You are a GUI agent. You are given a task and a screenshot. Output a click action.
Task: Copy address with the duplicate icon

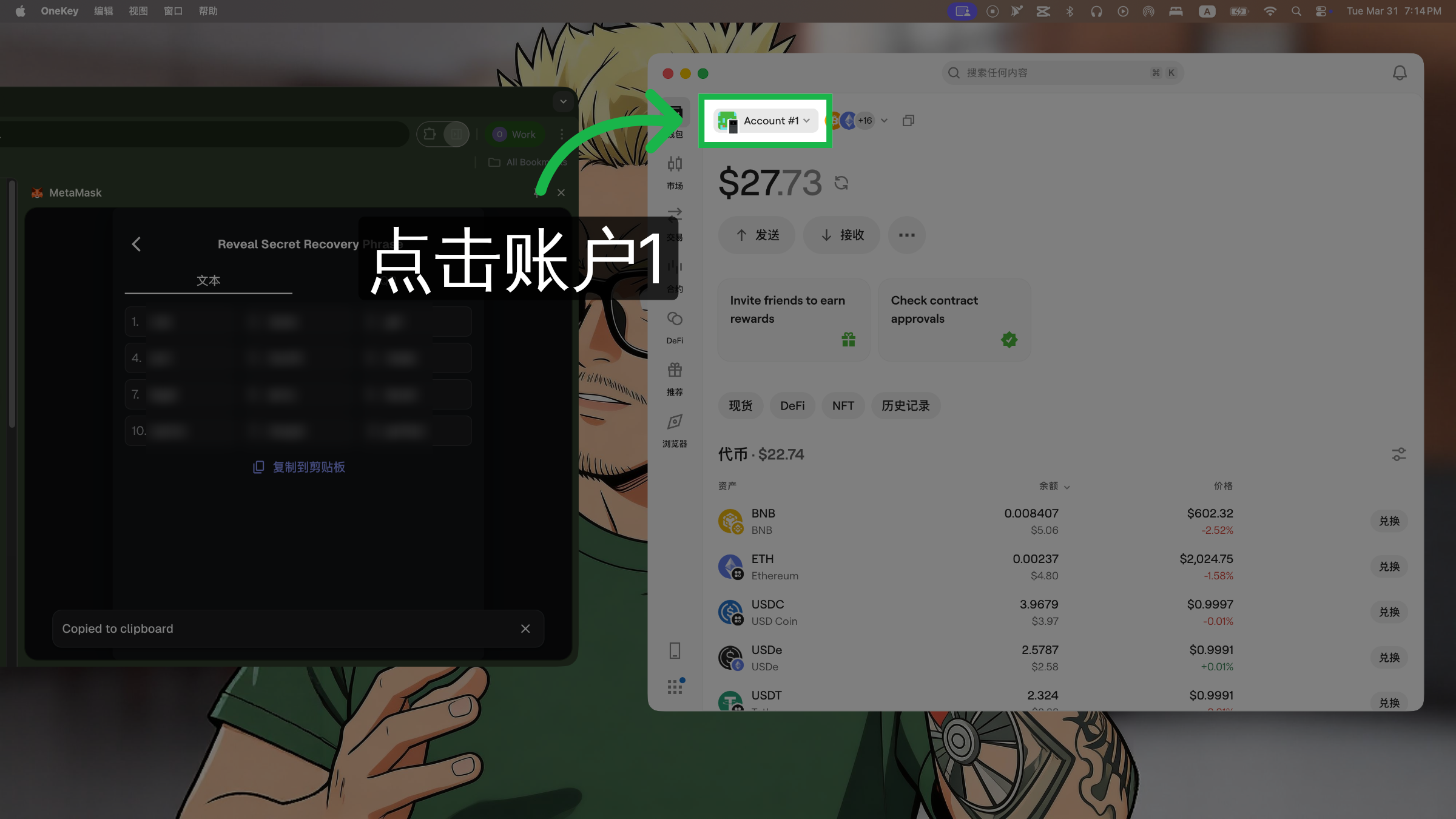(x=908, y=121)
